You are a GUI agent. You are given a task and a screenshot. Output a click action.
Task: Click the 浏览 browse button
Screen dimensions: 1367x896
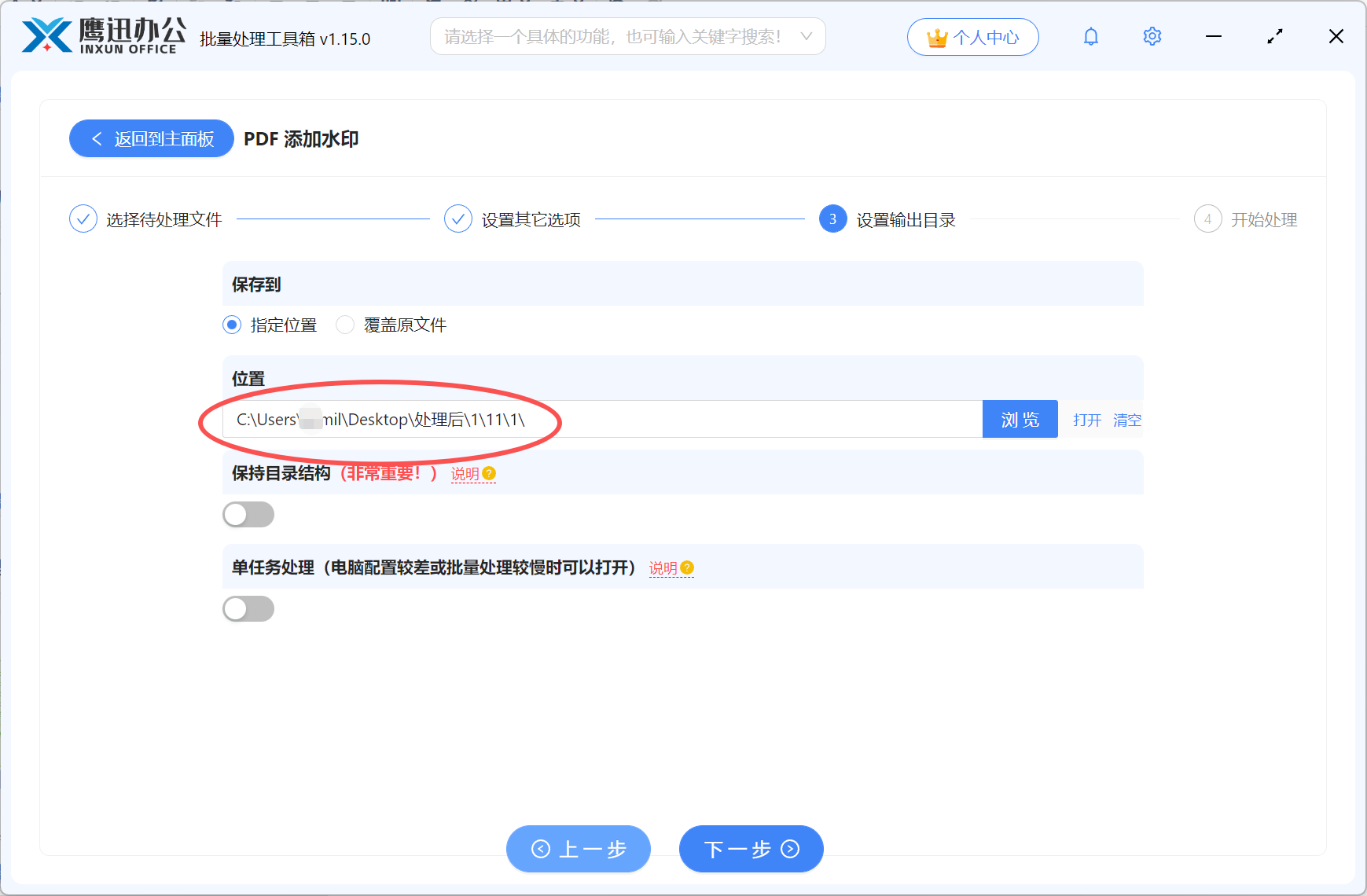click(x=1020, y=420)
